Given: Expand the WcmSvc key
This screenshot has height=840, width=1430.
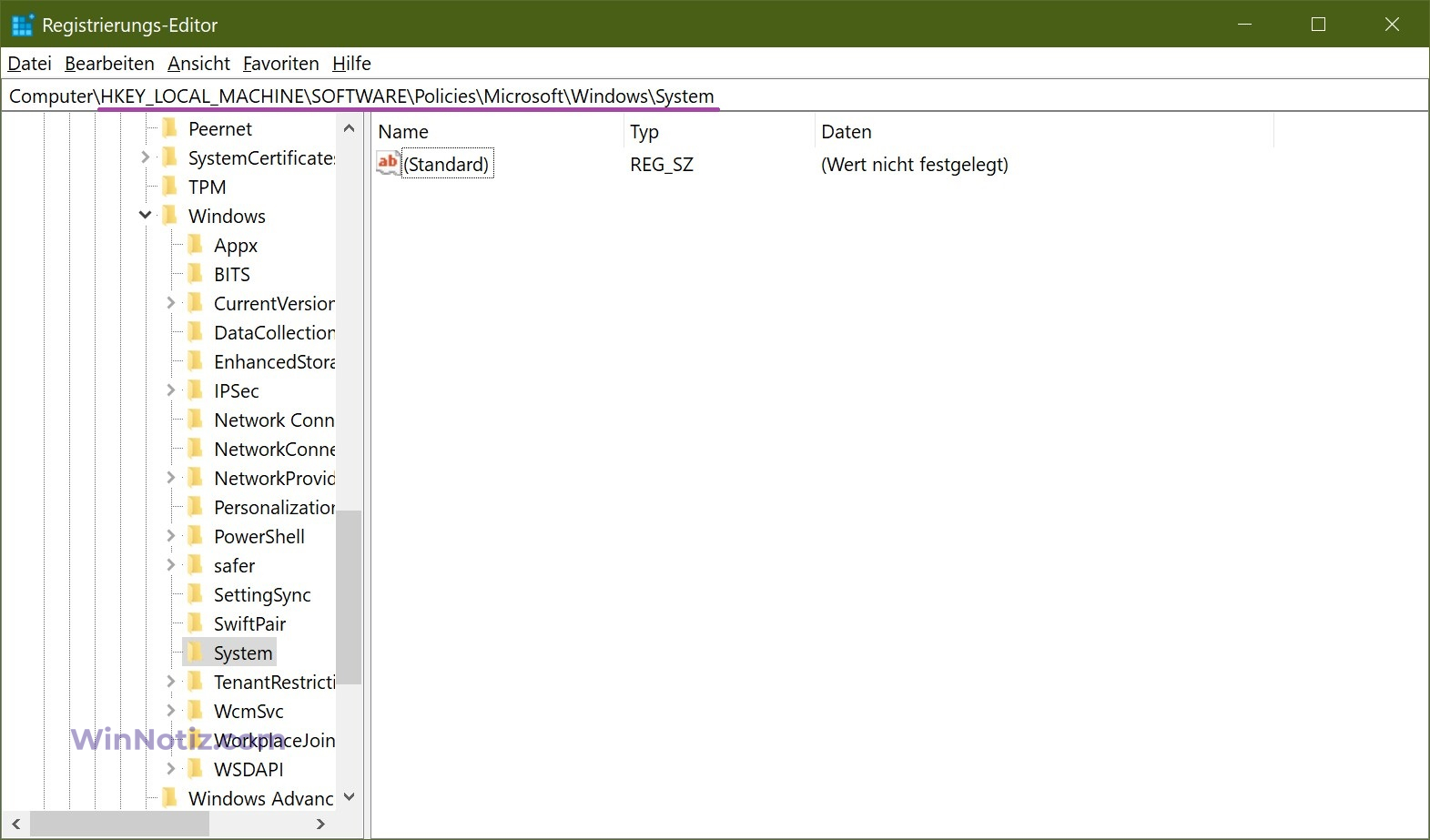Looking at the screenshot, I should coord(170,711).
